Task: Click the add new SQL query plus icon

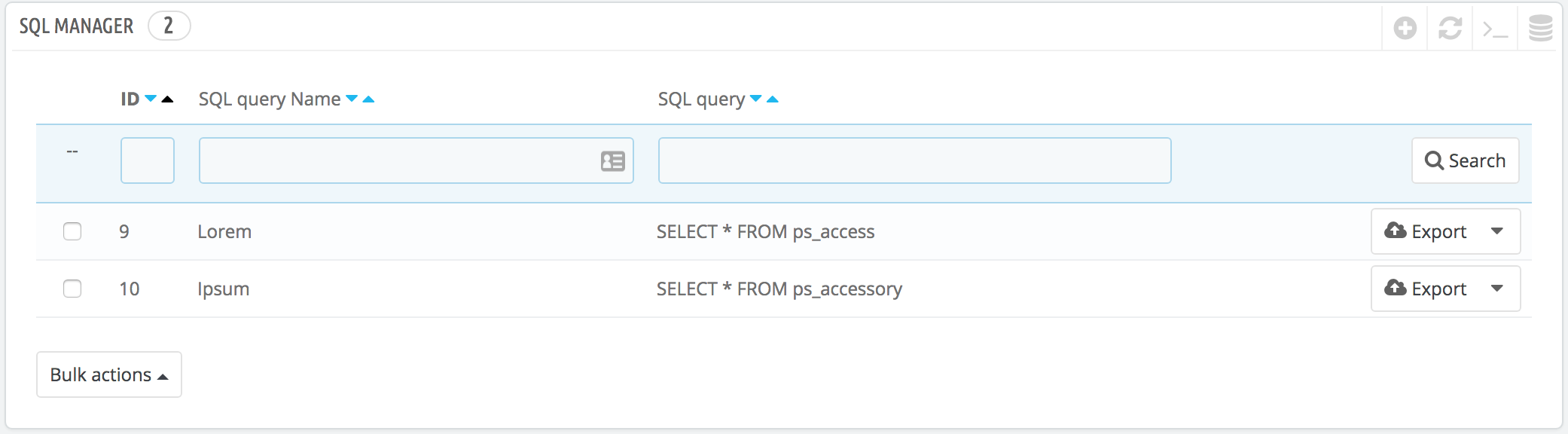Action: (1405, 29)
